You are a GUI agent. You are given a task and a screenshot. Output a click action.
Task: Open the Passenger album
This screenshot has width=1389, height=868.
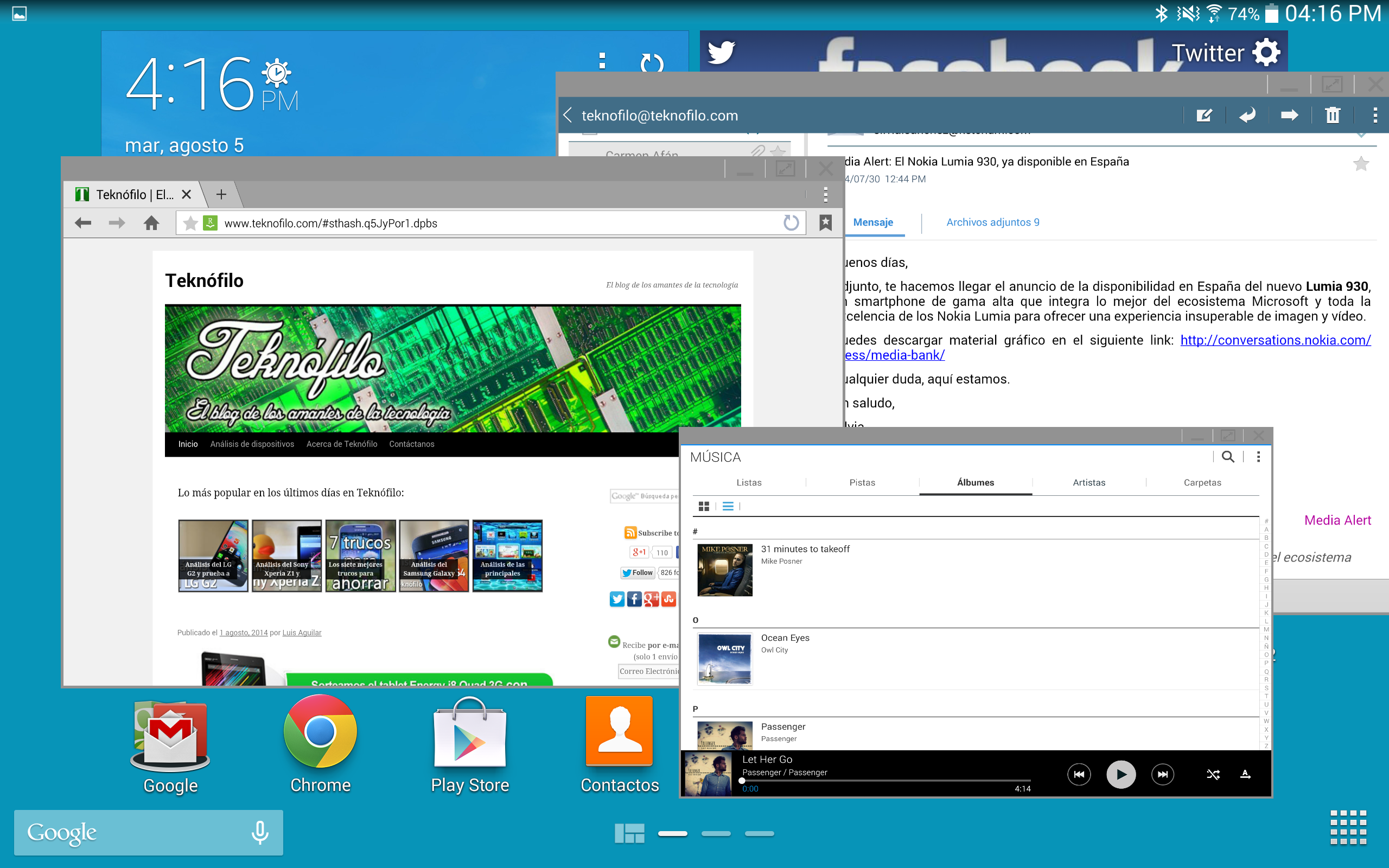pyautogui.click(x=975, y=733)
